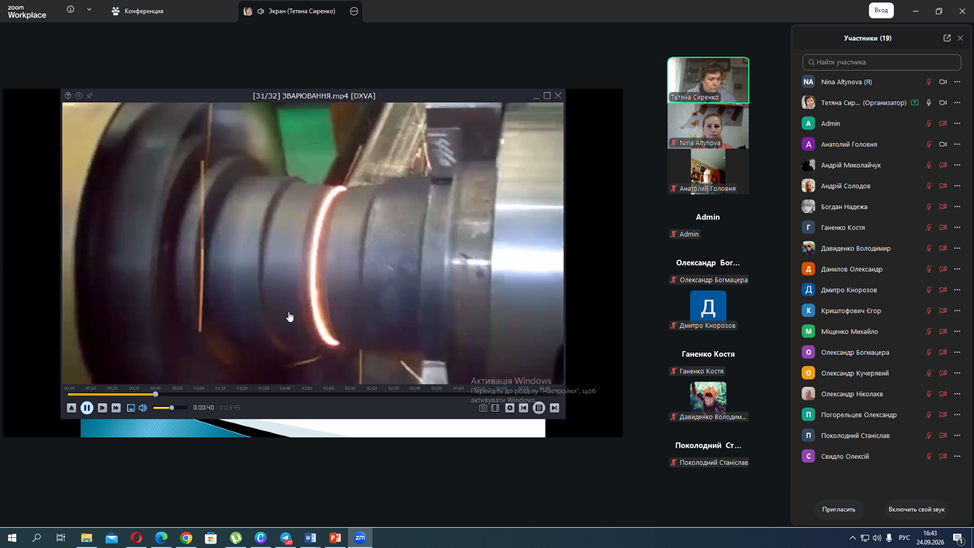Open the Windows notification center icon
The image size is (974, 548).
(958, 538)
